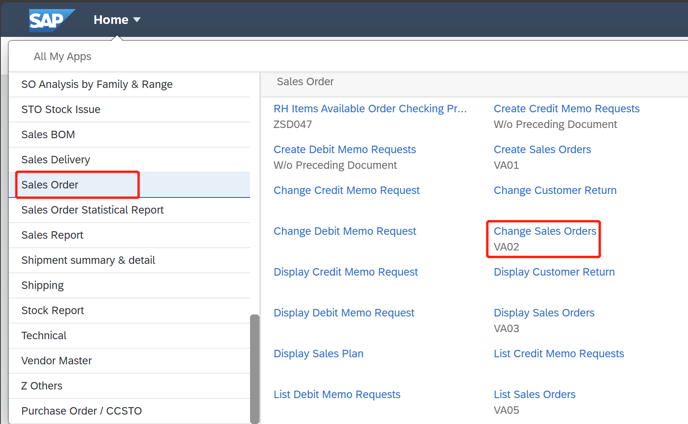Open Purchase Order / CCSTO category
Image resolution: width=688 pixels, height=424 pixels.
click(81, 410)
